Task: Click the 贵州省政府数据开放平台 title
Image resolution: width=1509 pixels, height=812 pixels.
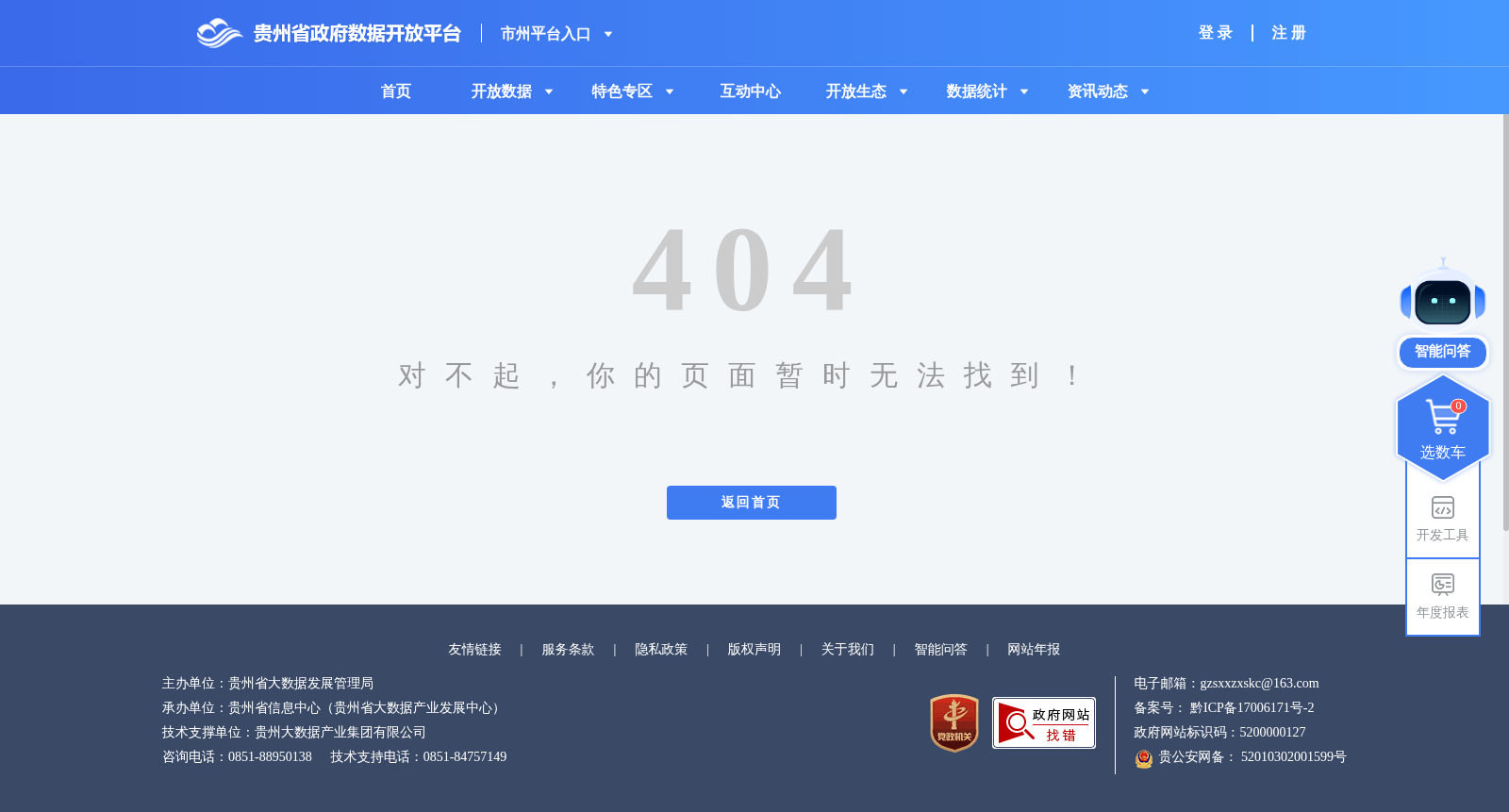Action: pos(357,34)
